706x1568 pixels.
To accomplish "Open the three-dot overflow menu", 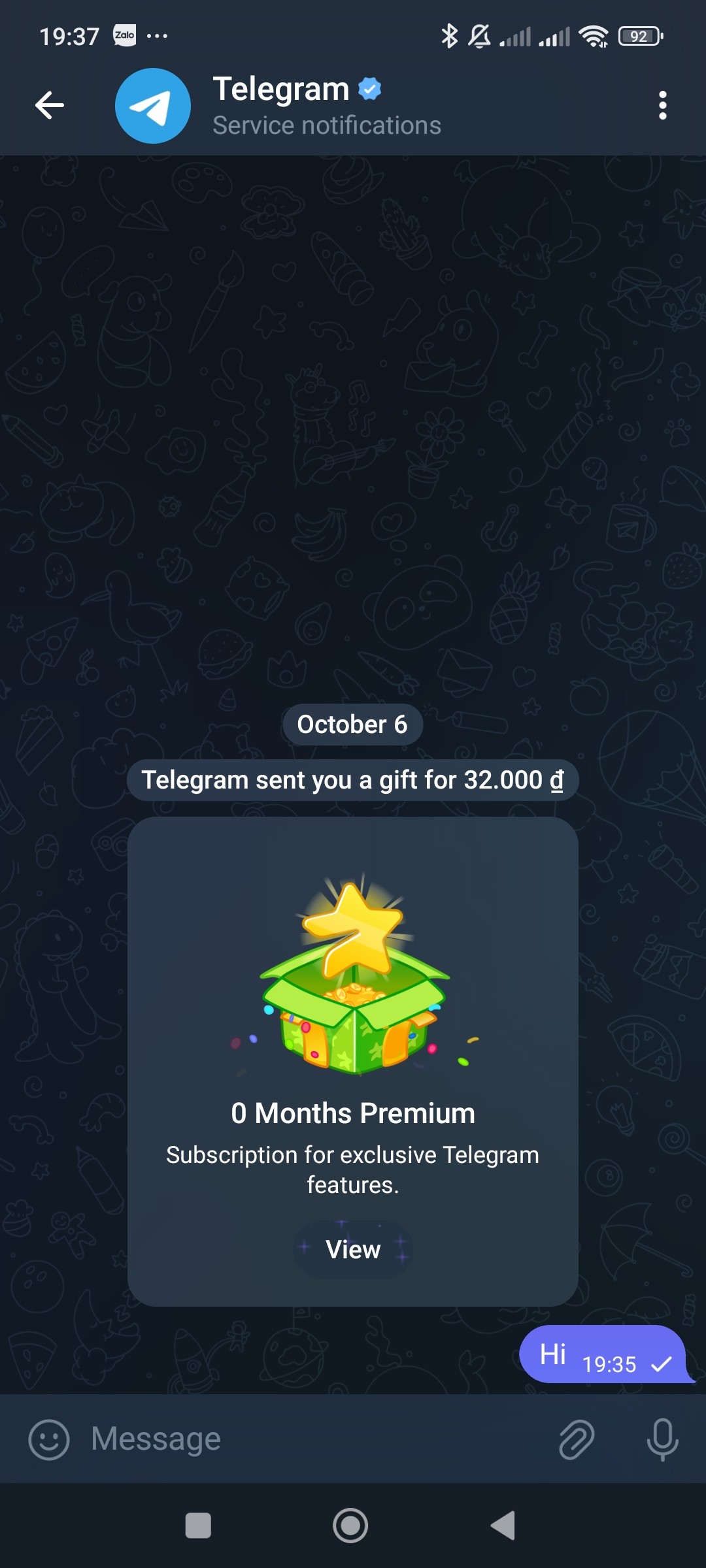I will (663, 105).
